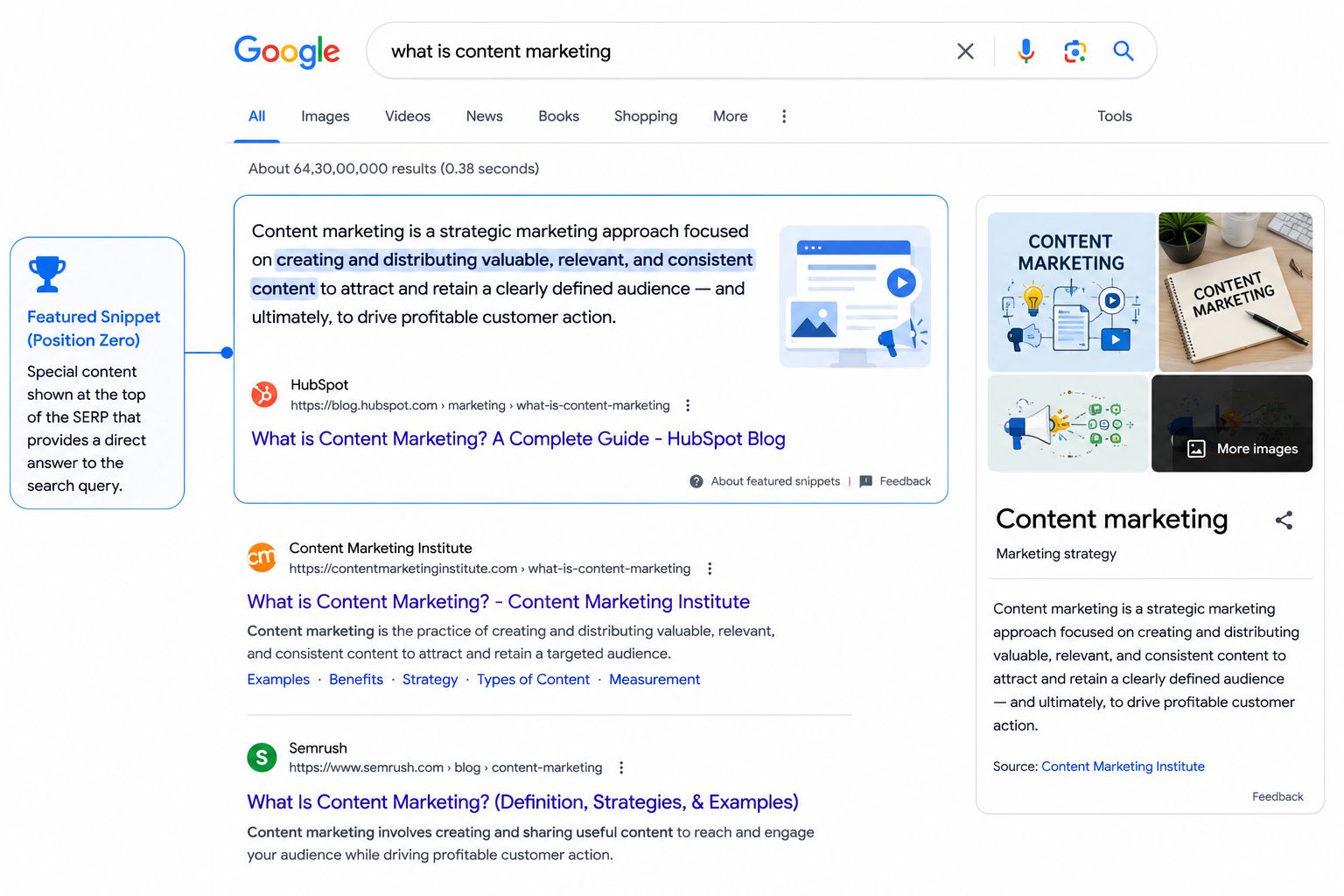Open the three-dot menu beside the Semrush URL
Image resolution: width=1344 pixels, height=896 pixels.
coord(621,767)
